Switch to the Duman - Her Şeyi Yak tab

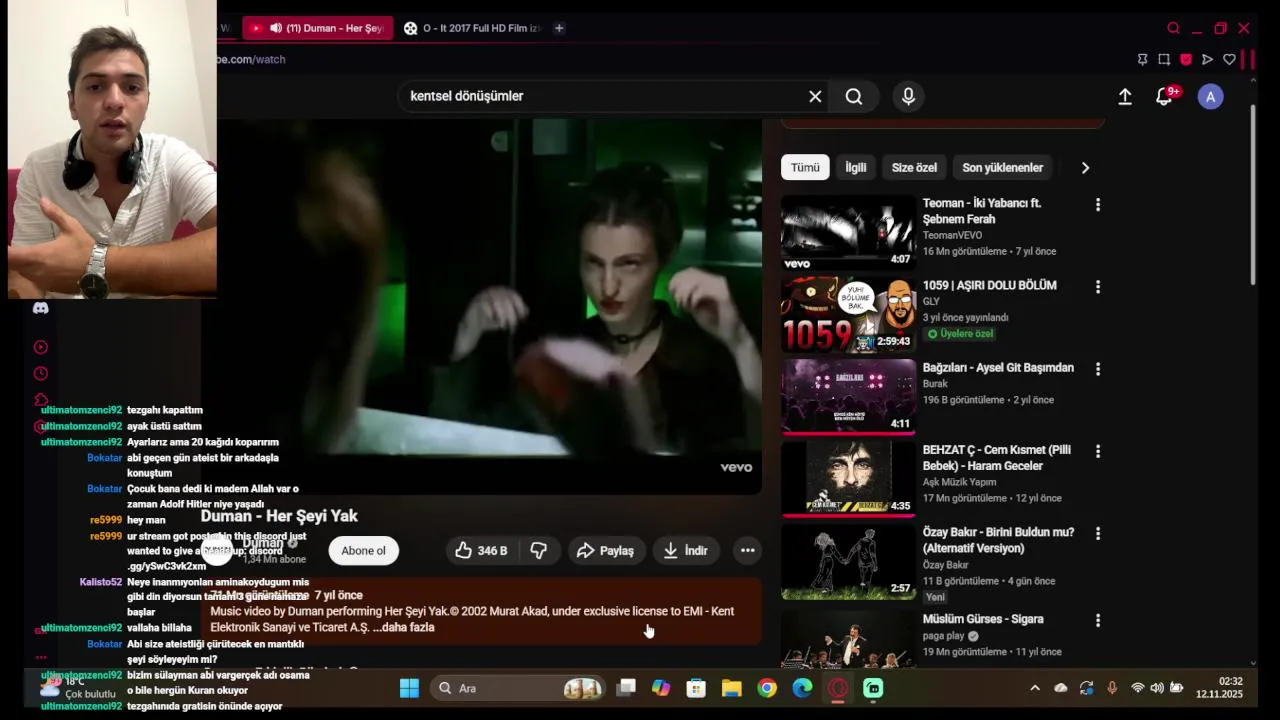pyautogui.click(x=318, y=28)
